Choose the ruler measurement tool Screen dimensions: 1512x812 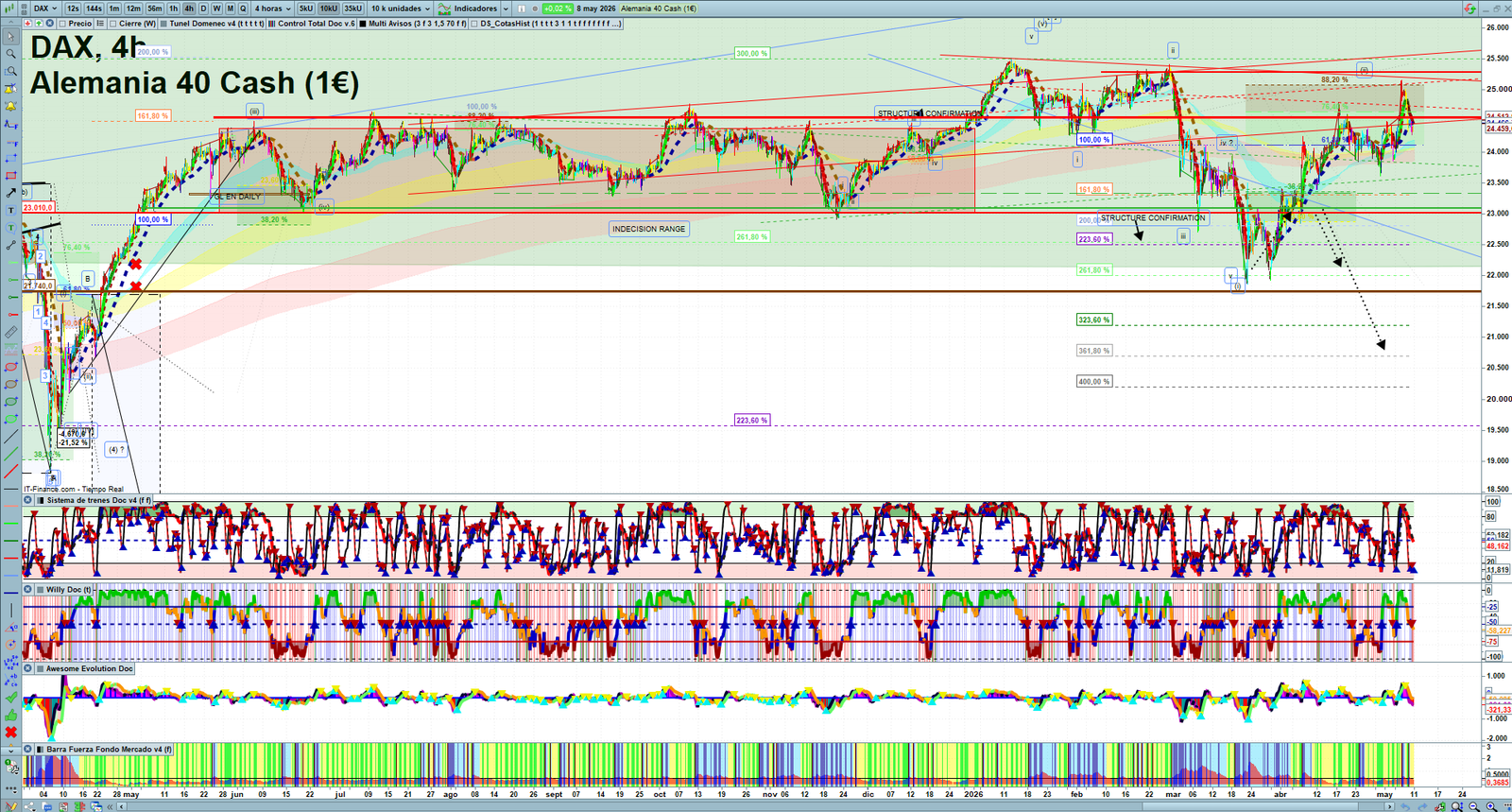click(11, 332)
